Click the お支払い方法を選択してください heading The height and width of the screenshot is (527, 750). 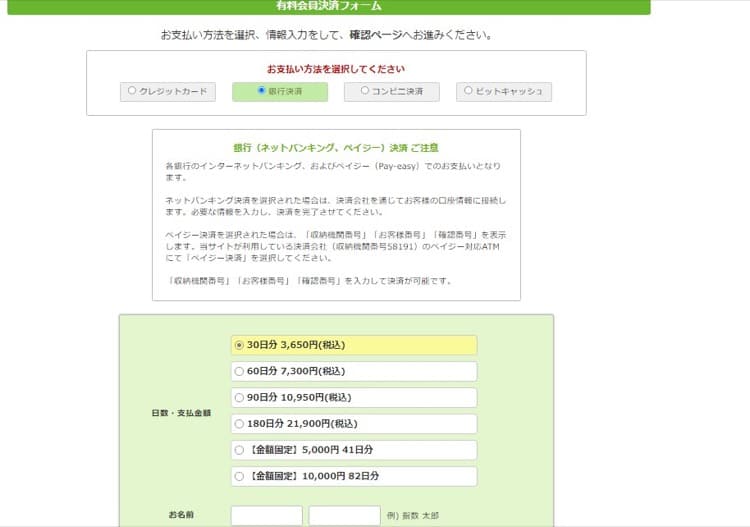335,69
